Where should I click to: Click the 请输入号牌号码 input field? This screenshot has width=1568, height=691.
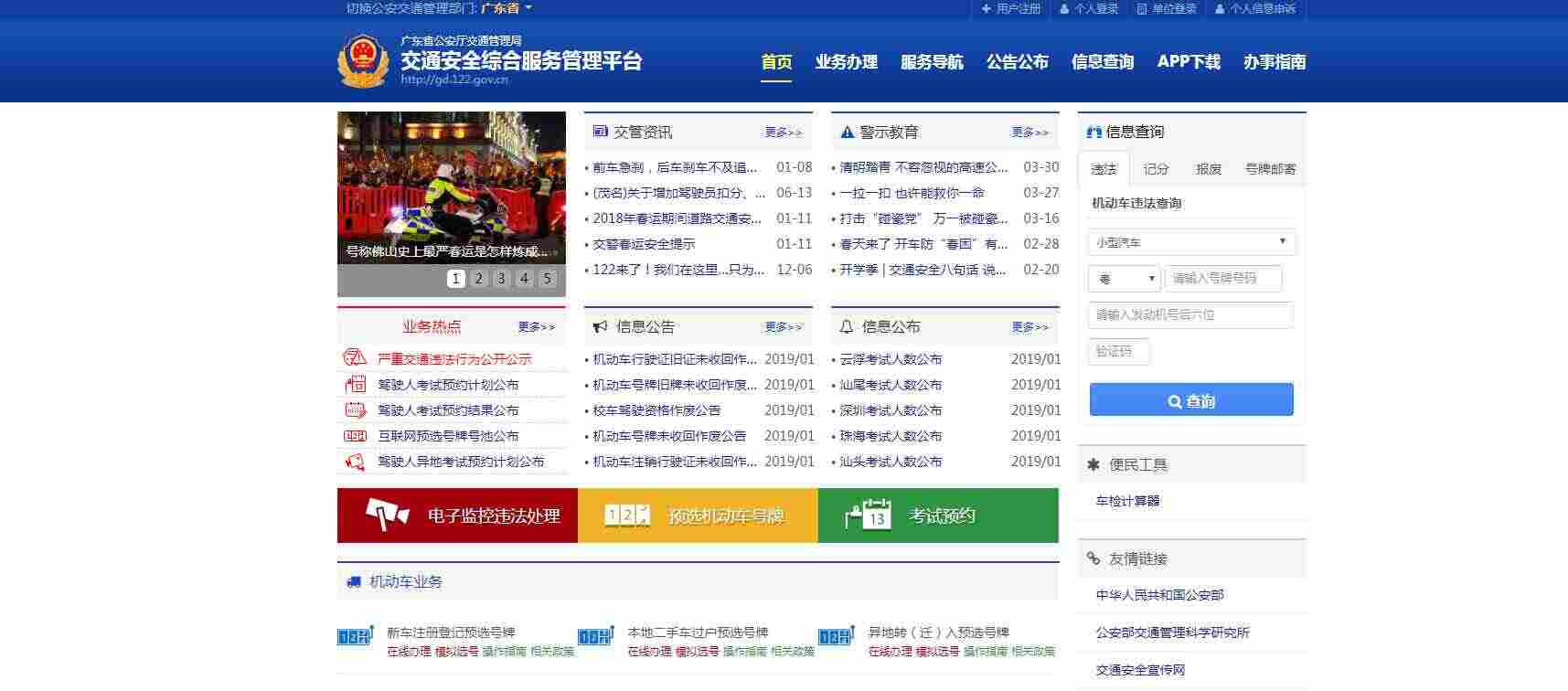tap(1223, 279)
